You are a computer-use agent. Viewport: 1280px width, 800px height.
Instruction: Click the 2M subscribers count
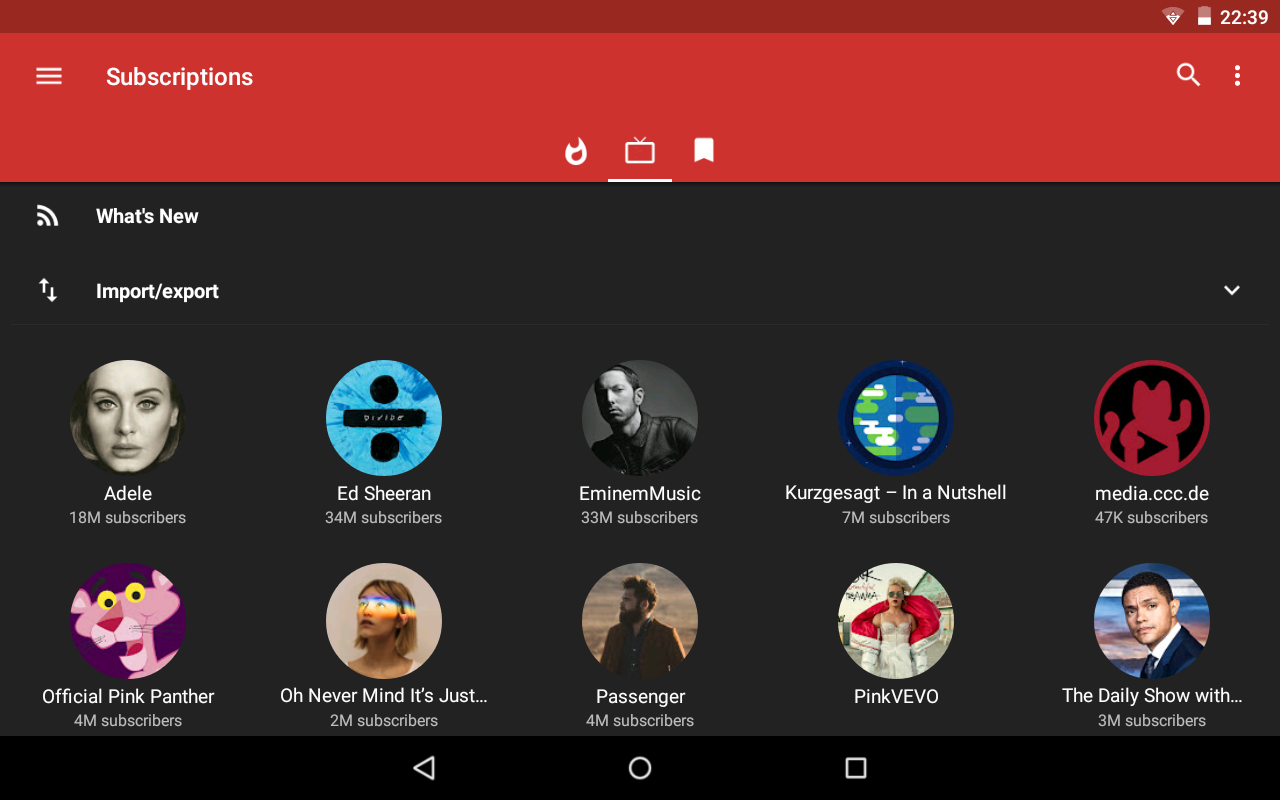click(x=384, y=721)
